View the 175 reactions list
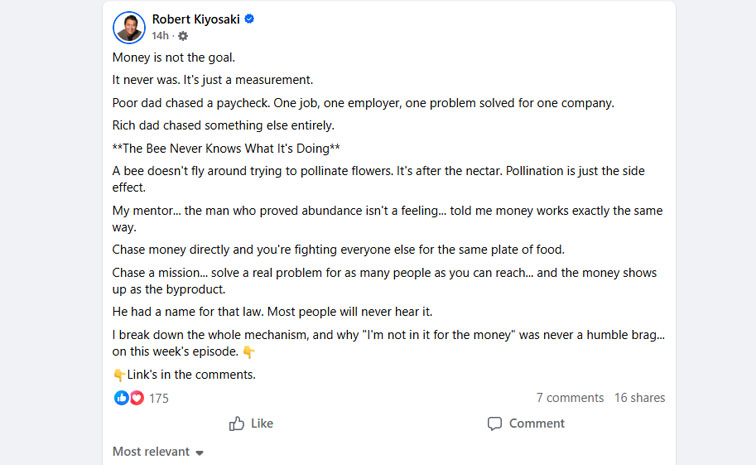 coord(159,398)
